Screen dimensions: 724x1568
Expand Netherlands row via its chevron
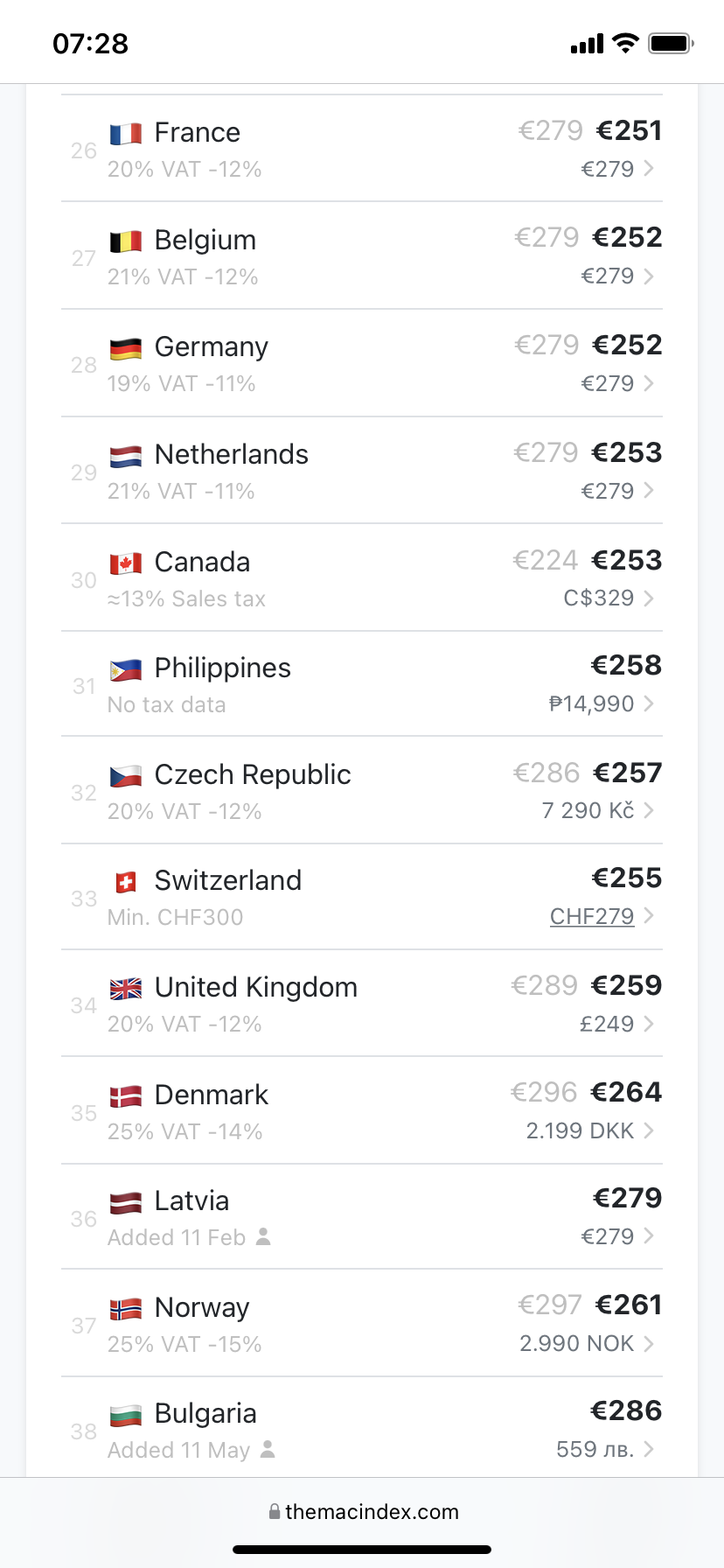(649, 491)
